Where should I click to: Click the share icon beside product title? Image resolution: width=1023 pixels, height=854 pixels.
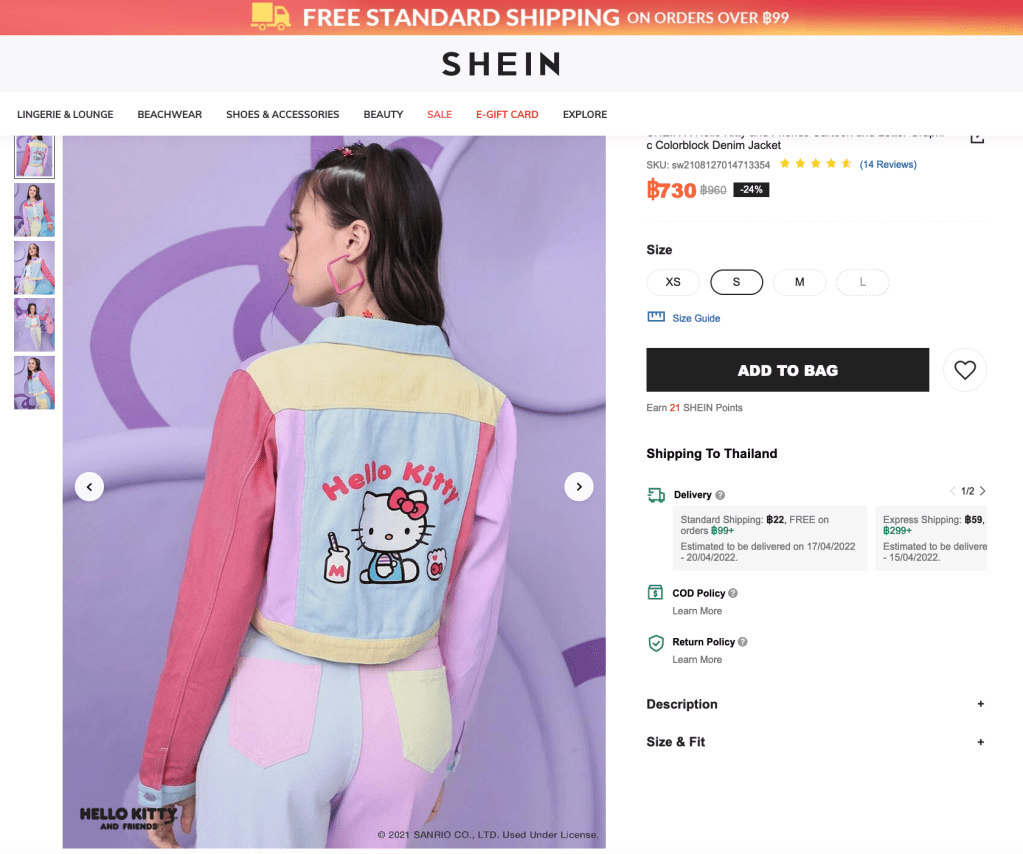(977, 138)
